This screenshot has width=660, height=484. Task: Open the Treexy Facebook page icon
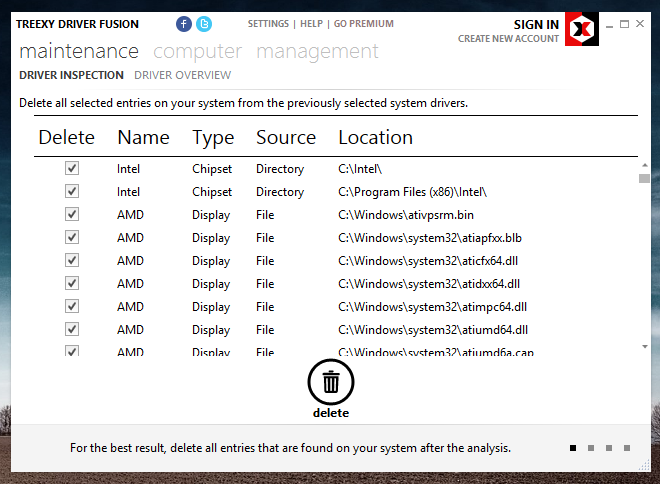coord(184,24)
